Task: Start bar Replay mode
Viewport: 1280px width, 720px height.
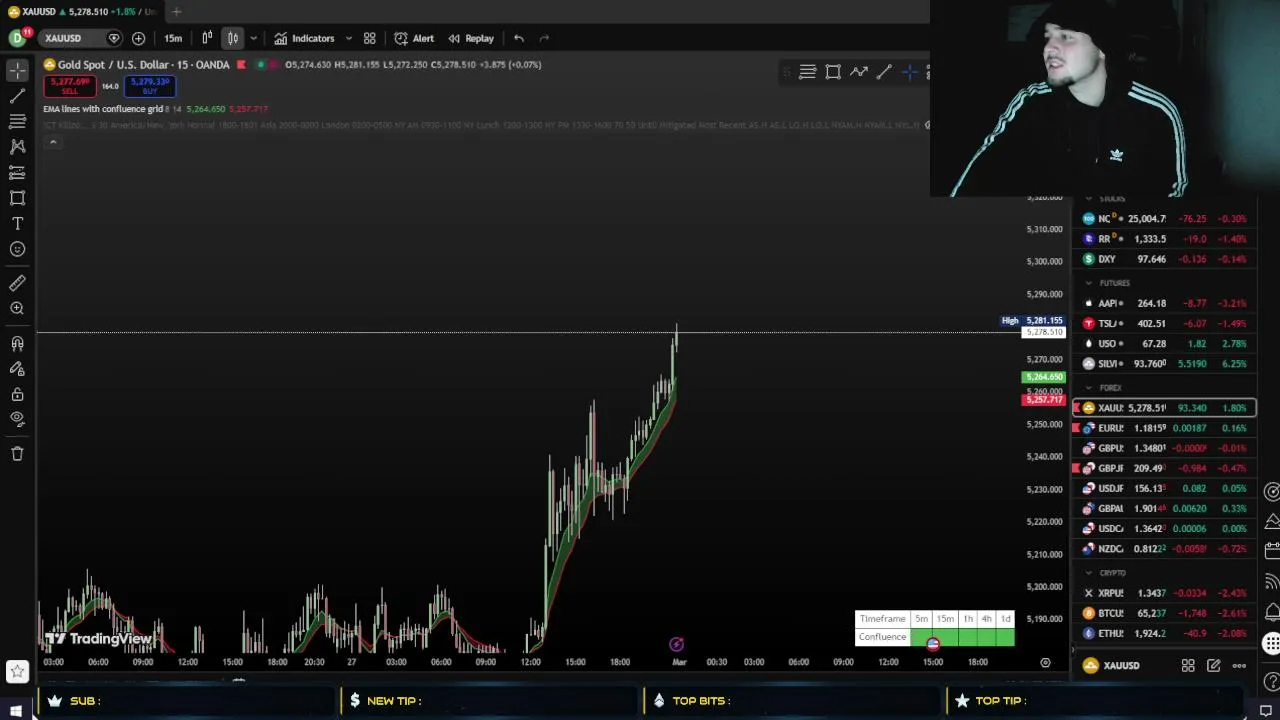Action: [471, 38]
